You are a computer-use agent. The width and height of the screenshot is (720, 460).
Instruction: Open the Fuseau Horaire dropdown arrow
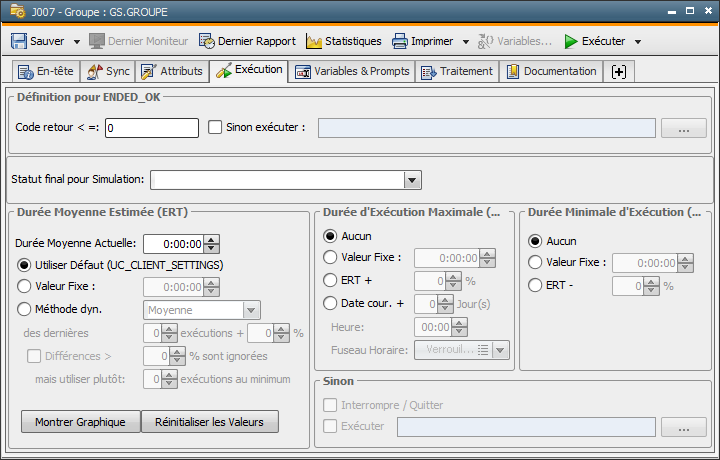500,350
